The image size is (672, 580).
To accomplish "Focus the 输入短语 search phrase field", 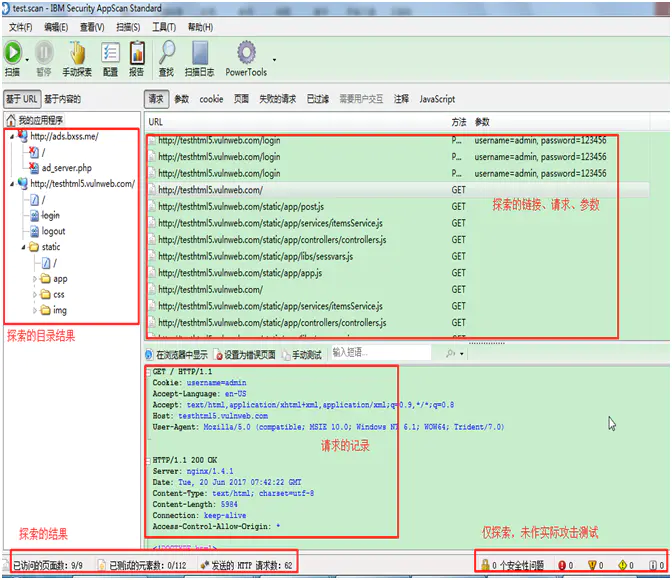I will tap(381, 353).
